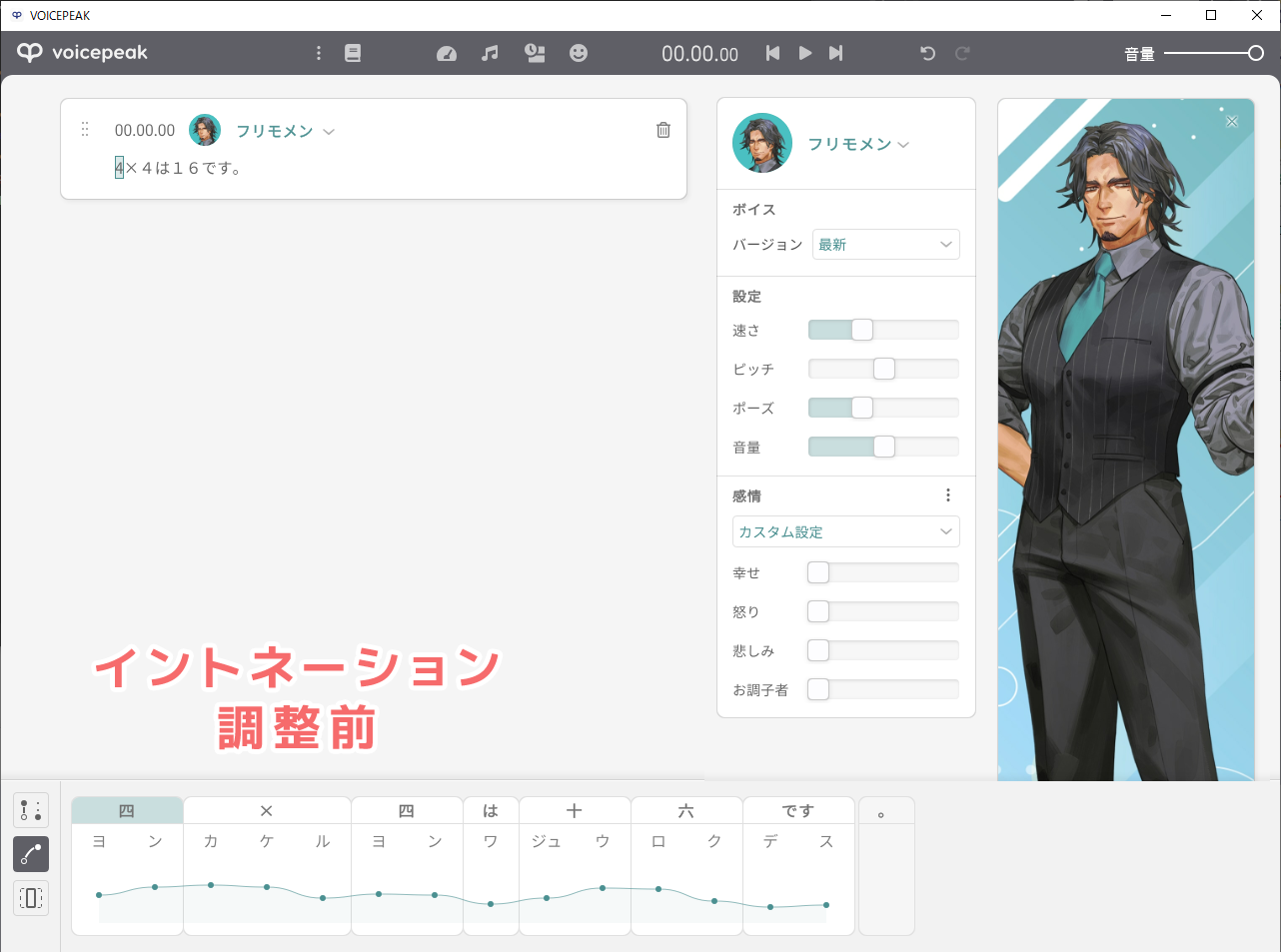This screenshot has height=952, width=1281.
Task: Adjust the ポーズ pause slider
Action: pyautogui.click(x=883, y=408)
